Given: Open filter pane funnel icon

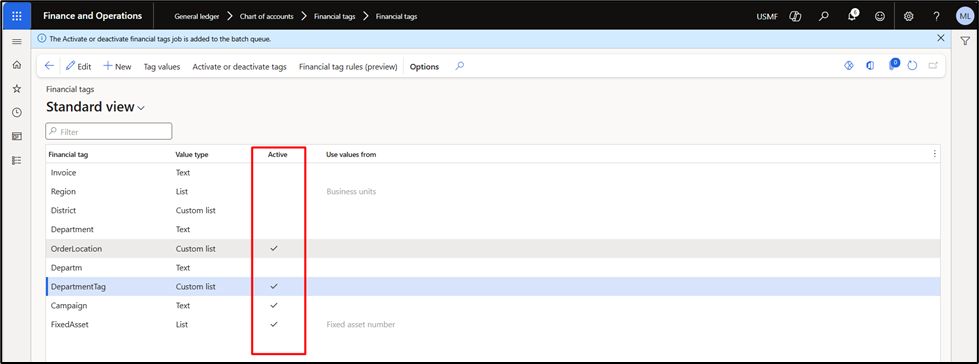Looking at the screenshot, I should pyautogui.click(x=965, y=41).
